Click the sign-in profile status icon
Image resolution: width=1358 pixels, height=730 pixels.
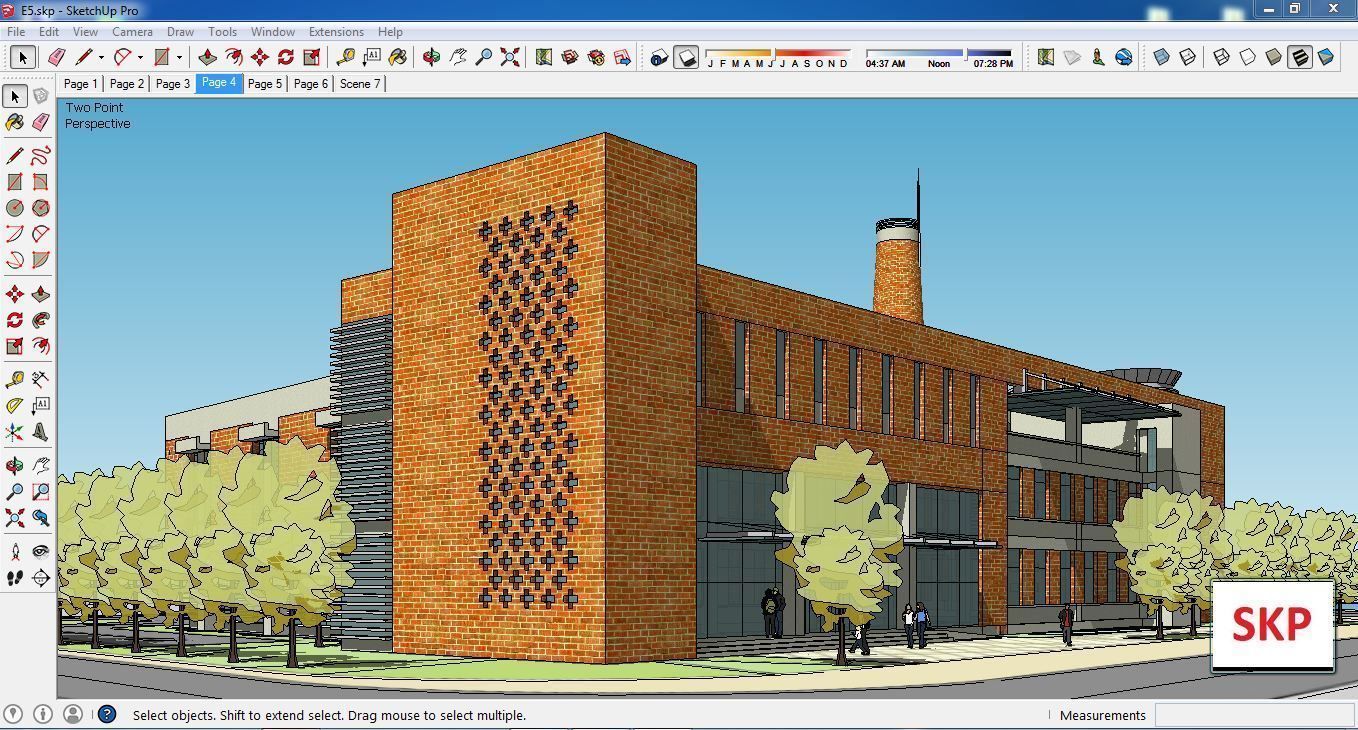coord(72,714)
